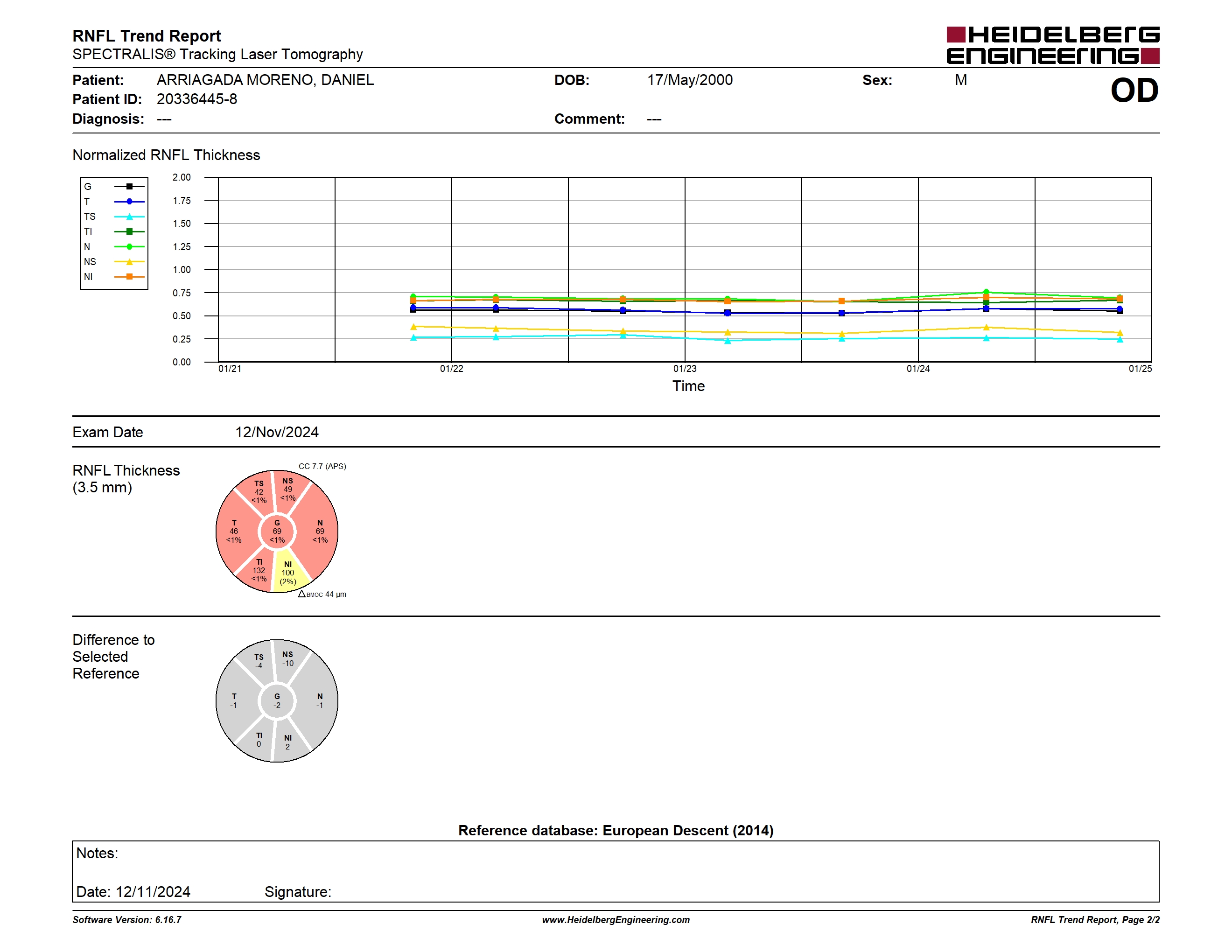Click the Reference database European Descent text

pos(616,830)
